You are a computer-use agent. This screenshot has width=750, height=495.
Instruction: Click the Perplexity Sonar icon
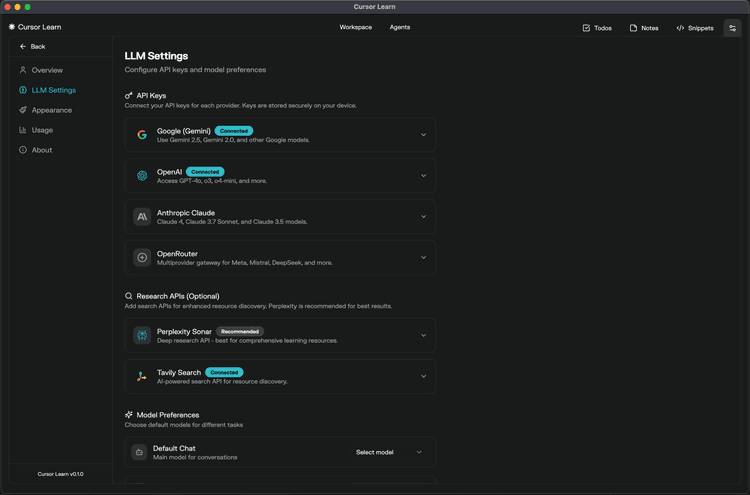[x=142, y=336]
